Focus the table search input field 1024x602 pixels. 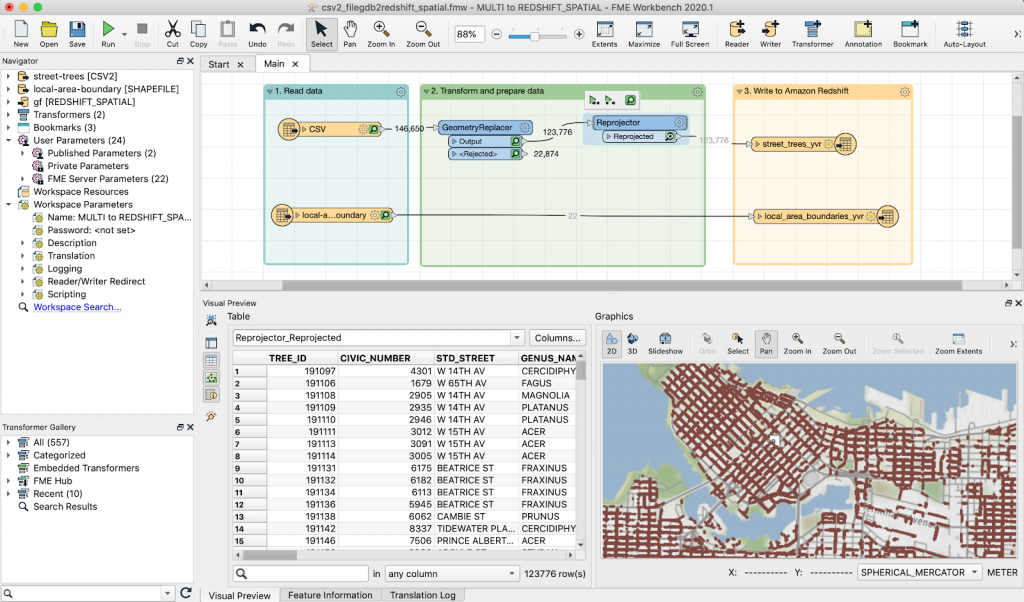click(x=301, y=573)
